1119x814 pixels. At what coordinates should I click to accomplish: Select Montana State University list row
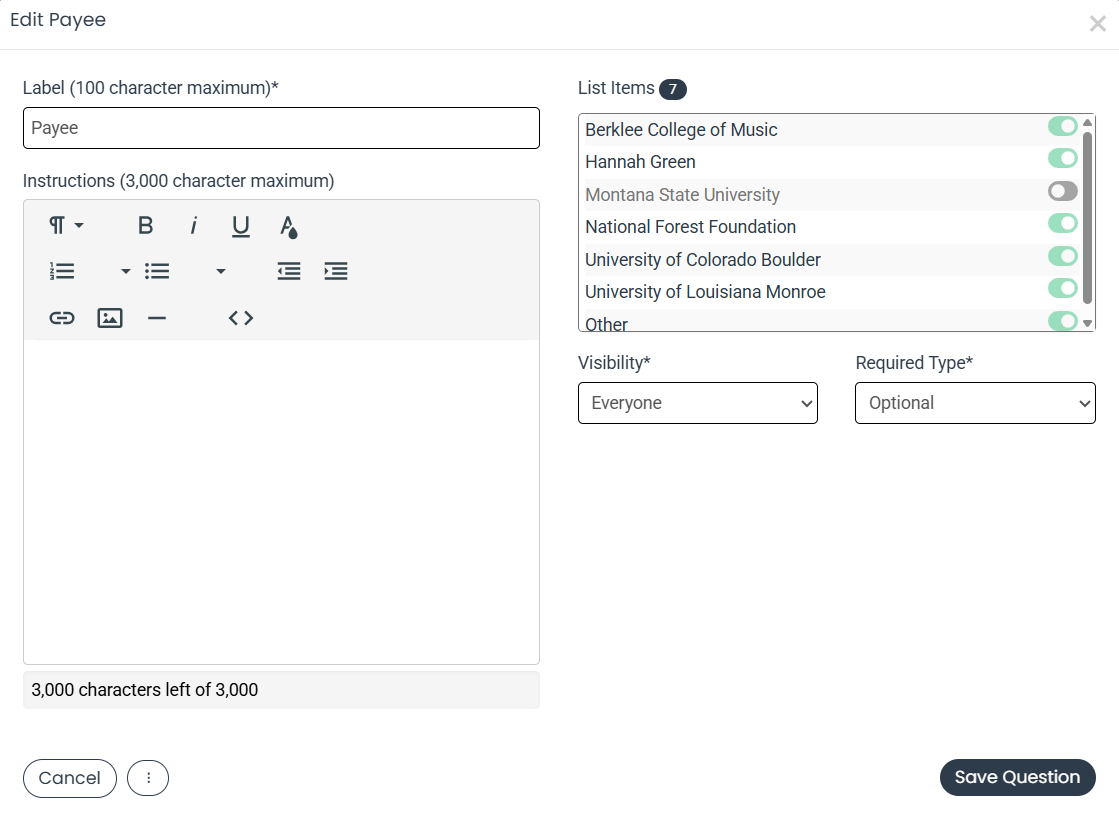pos(830,195)
